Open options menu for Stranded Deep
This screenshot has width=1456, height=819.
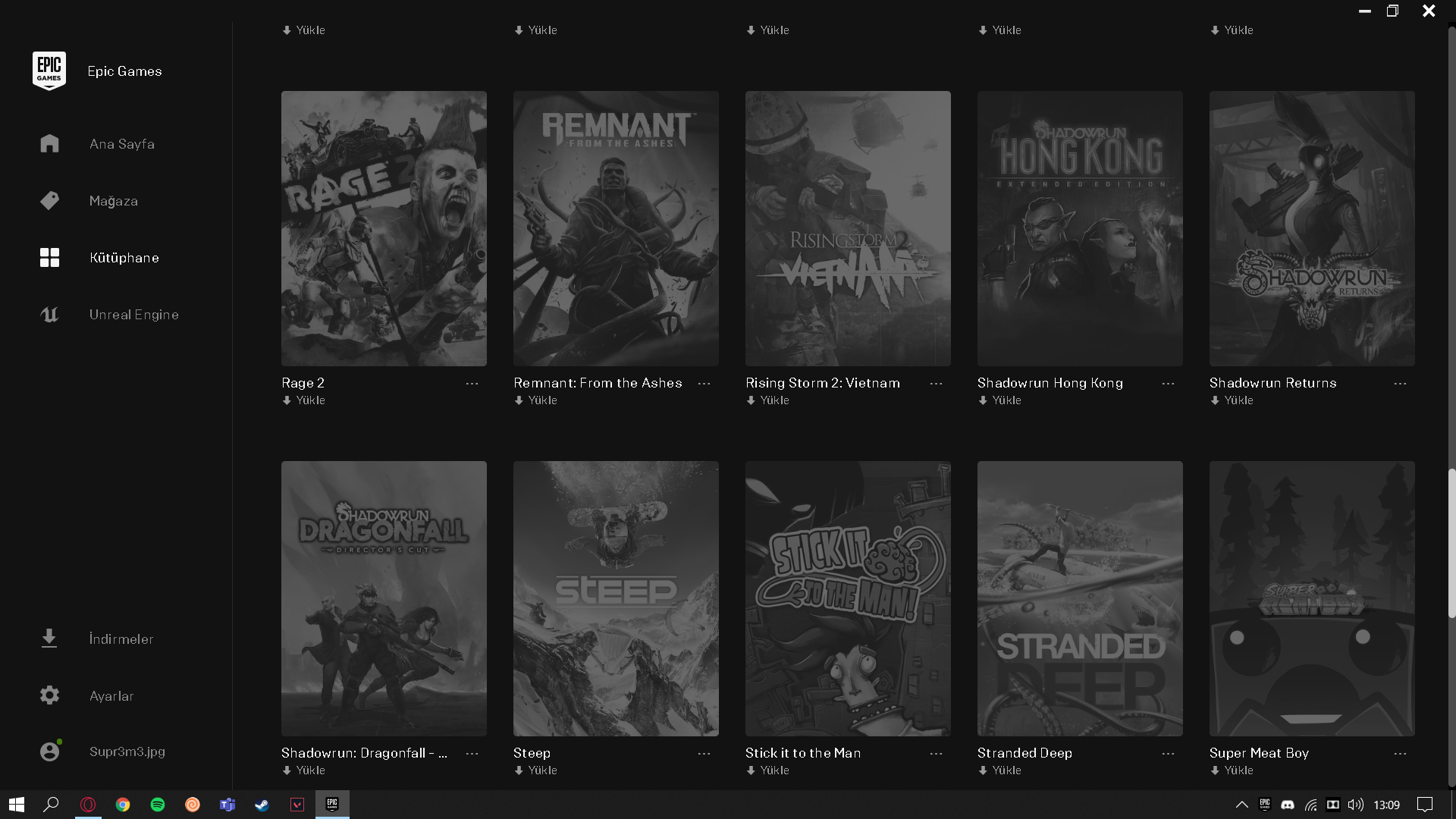(x=1168, y=754)
